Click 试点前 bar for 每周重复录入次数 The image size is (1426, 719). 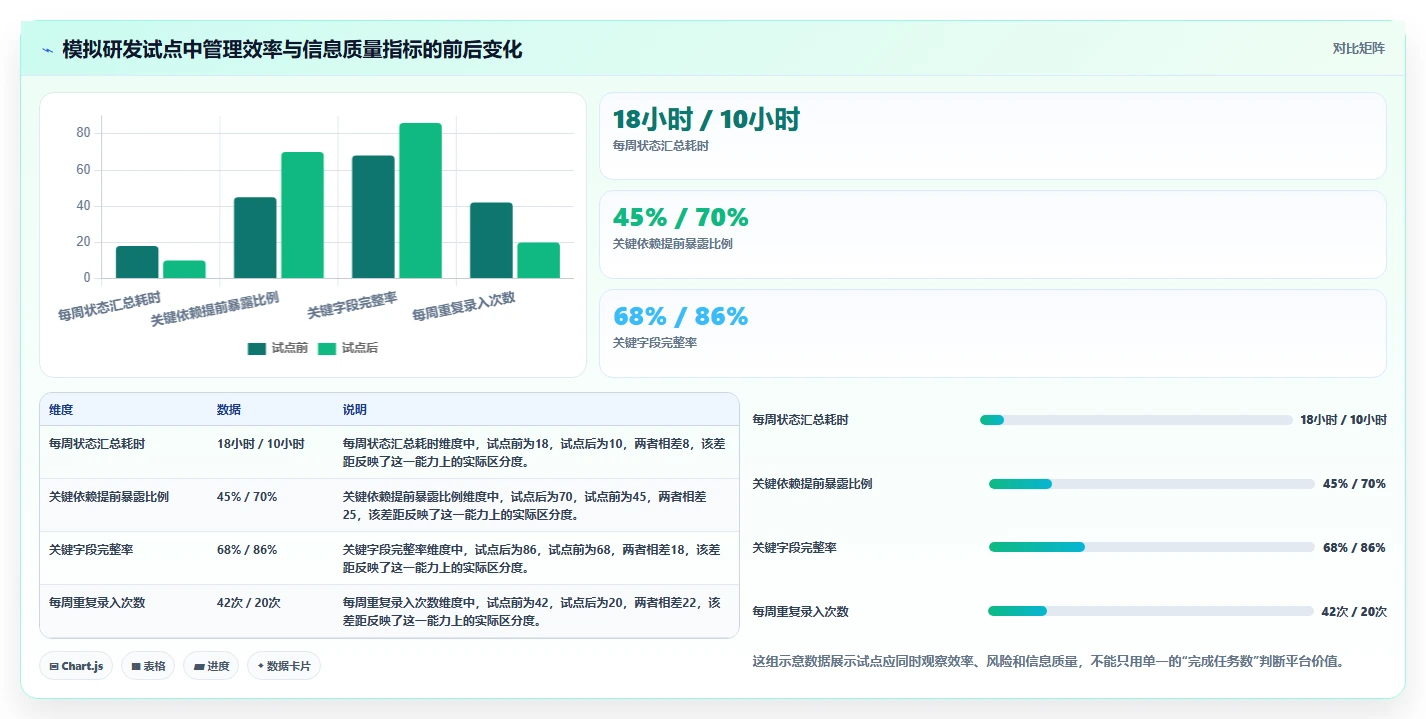pyautogui.click(x=491, y=240)
